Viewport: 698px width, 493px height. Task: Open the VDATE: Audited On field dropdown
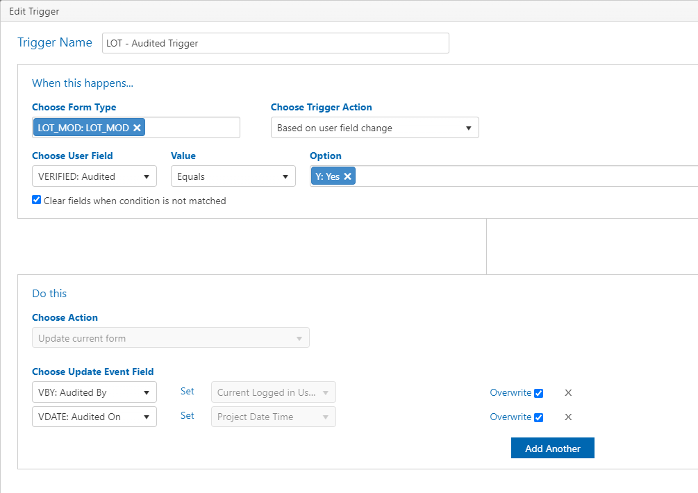tap(94, 416)
